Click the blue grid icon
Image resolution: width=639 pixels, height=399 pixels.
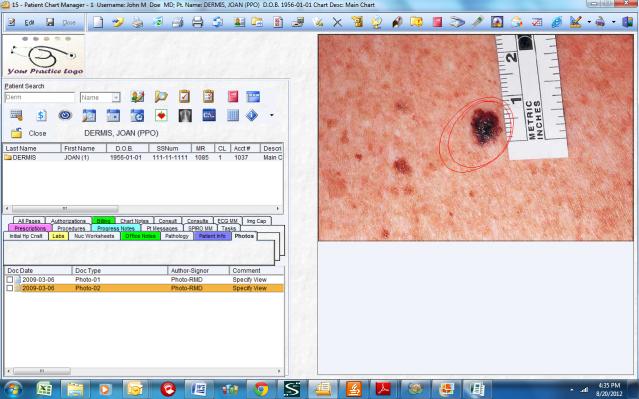pyautogui.click(x=233, y=116)
